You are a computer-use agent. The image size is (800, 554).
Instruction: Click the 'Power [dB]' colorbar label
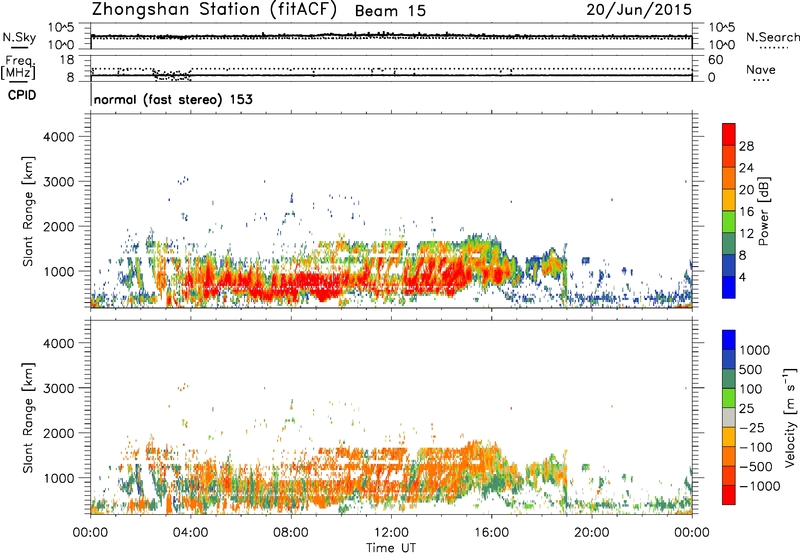(763, 211)
